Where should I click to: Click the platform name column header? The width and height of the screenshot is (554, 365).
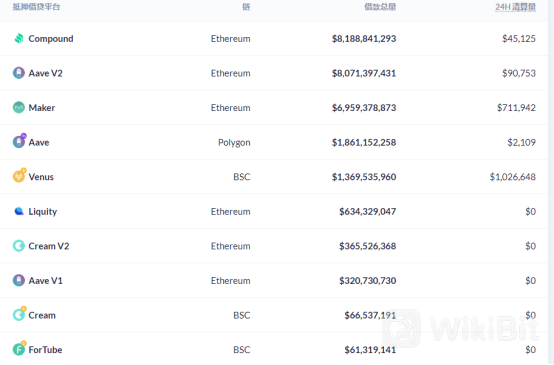tap(36, 7)
